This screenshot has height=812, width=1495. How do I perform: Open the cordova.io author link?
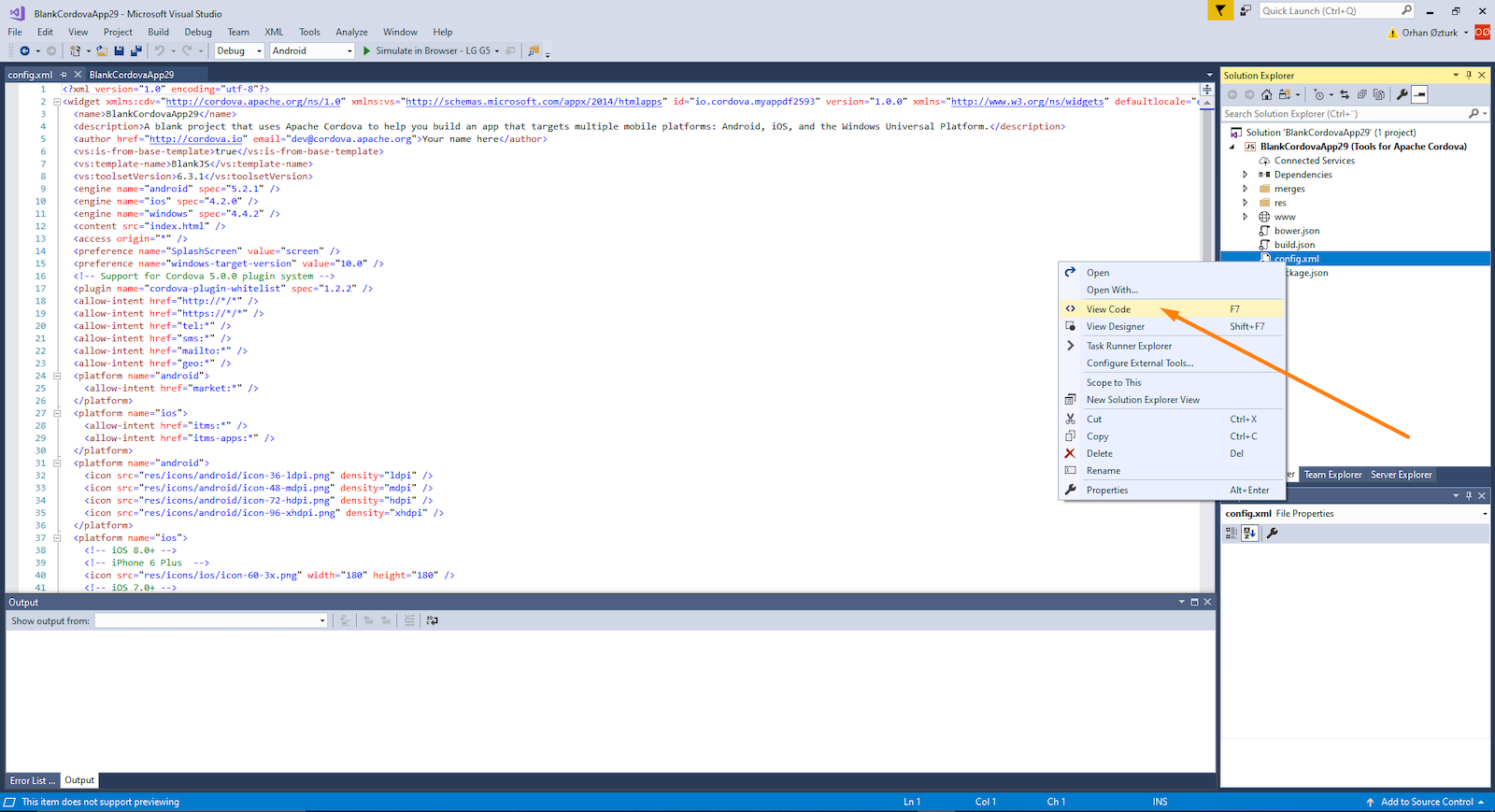(x=196, y=139)
